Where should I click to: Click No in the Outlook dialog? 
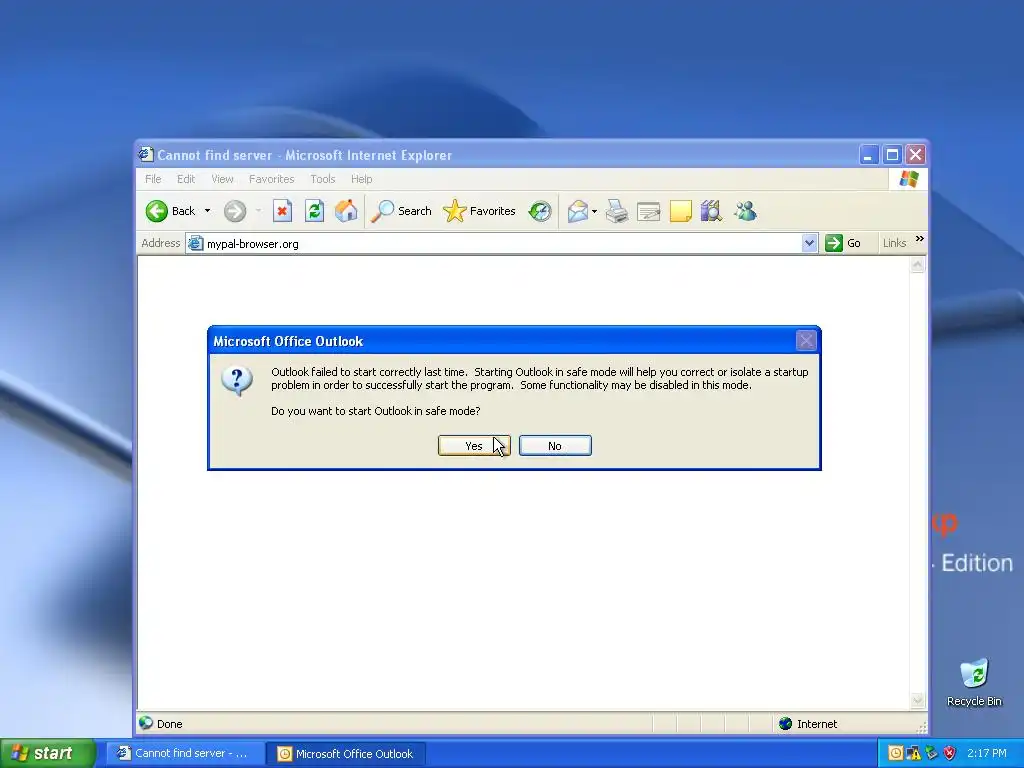coord(555,445)
